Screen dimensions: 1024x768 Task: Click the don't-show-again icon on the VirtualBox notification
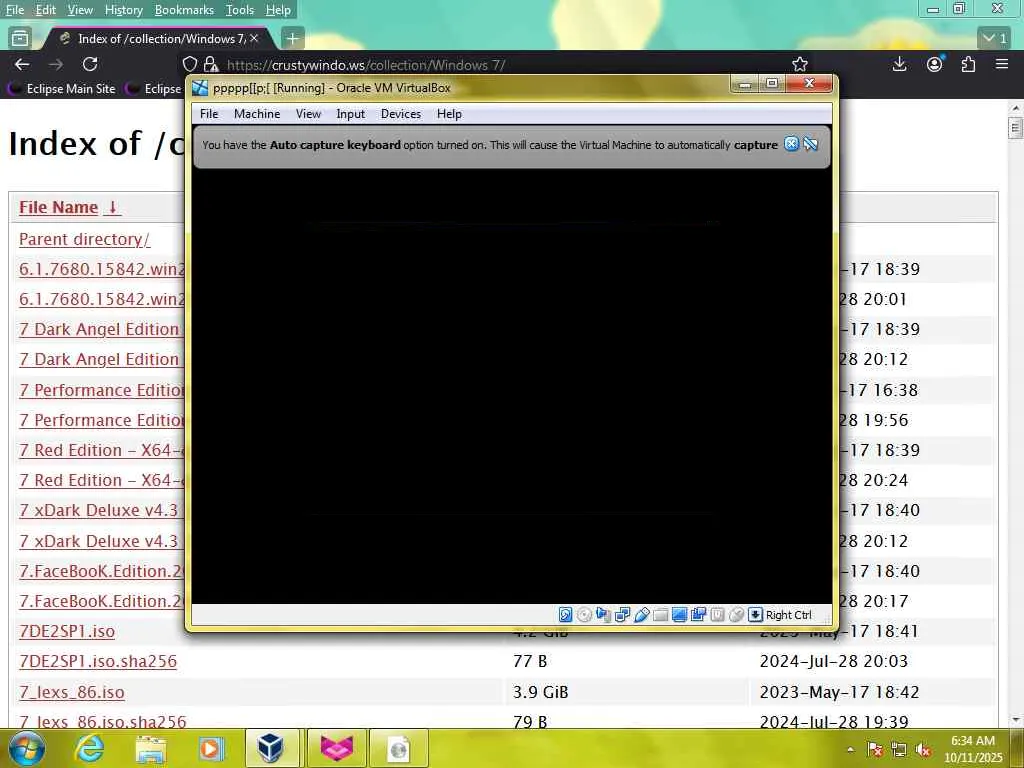810,144
